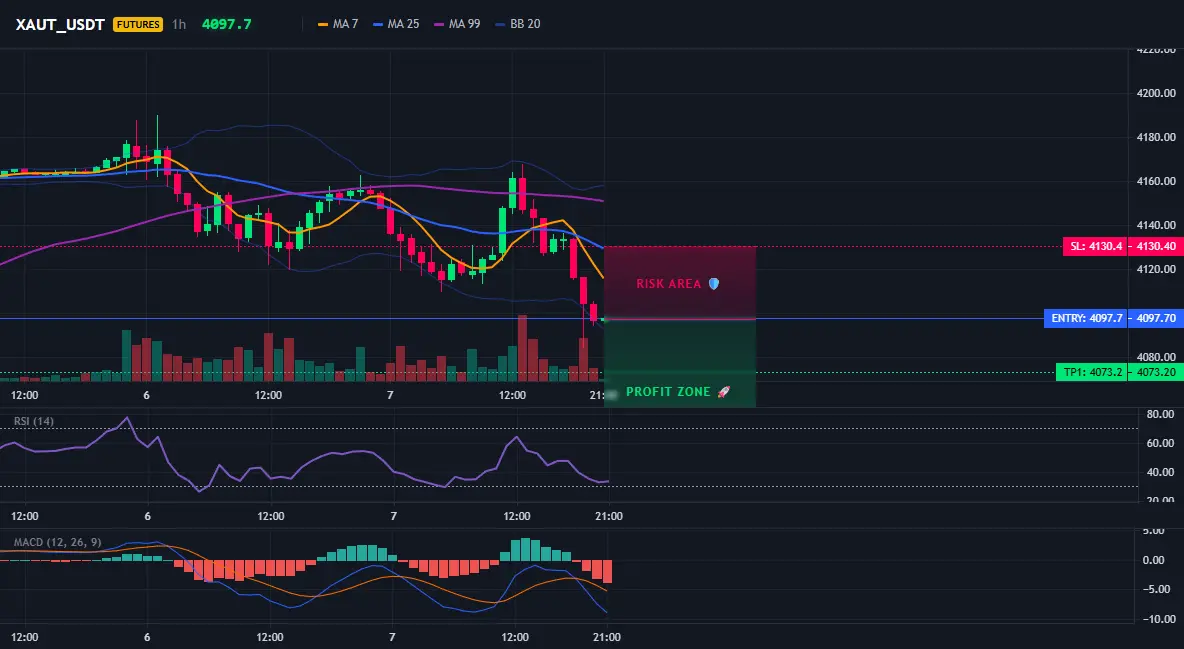Click the XAUT_USDT symbol name

point(60,24)
